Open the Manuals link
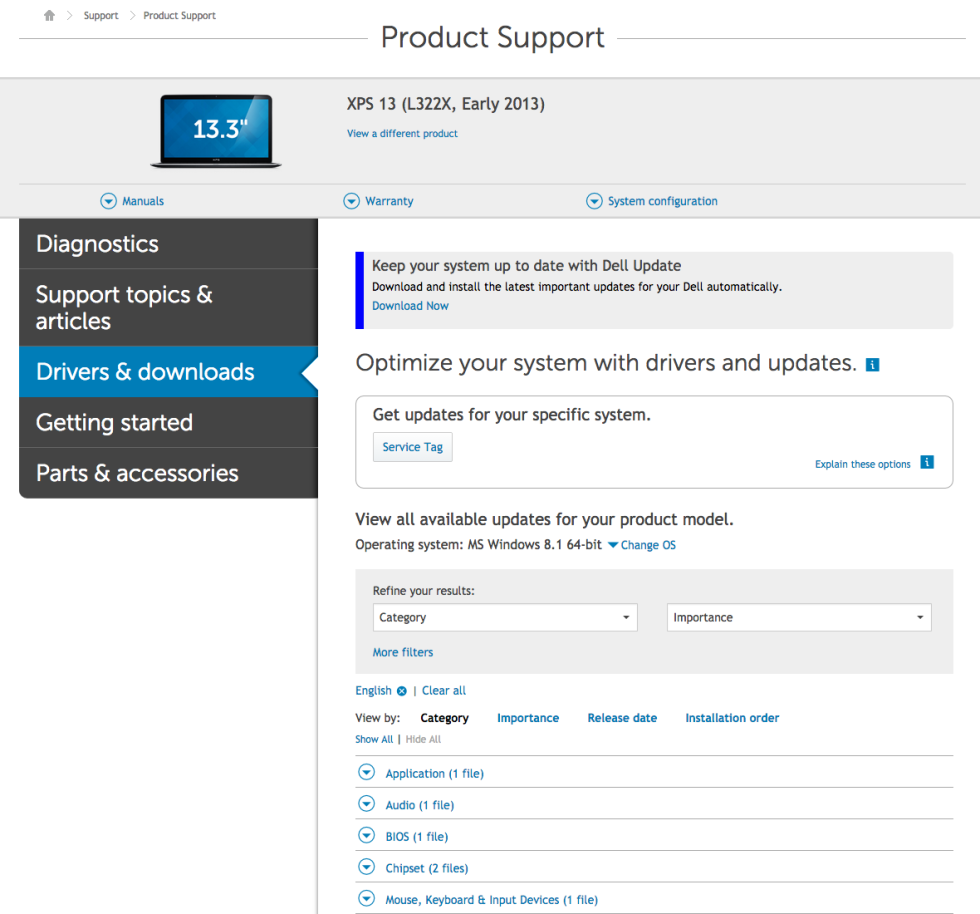This screenshot has height=914, width=980. click(x=143, y=201)
